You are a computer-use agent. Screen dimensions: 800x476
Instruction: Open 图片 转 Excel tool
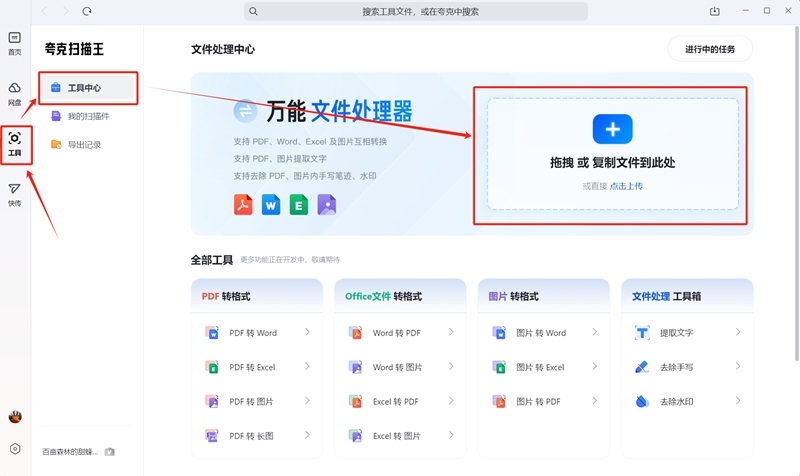[544, 367]
